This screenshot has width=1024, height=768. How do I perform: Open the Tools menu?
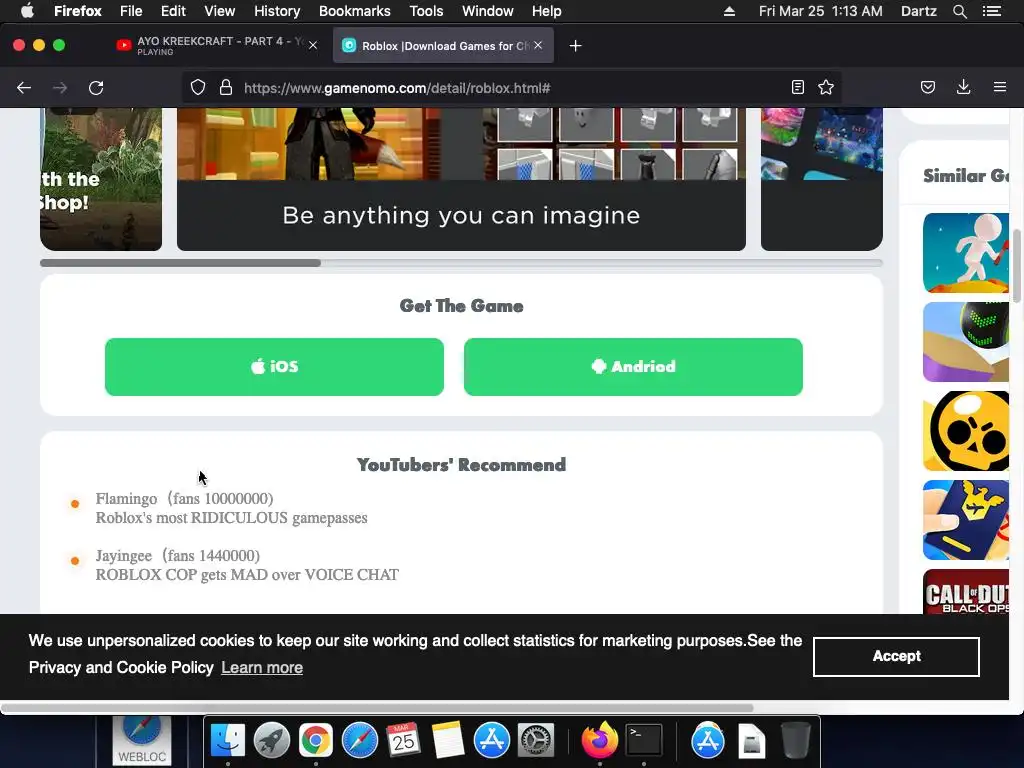pos(426,11)
